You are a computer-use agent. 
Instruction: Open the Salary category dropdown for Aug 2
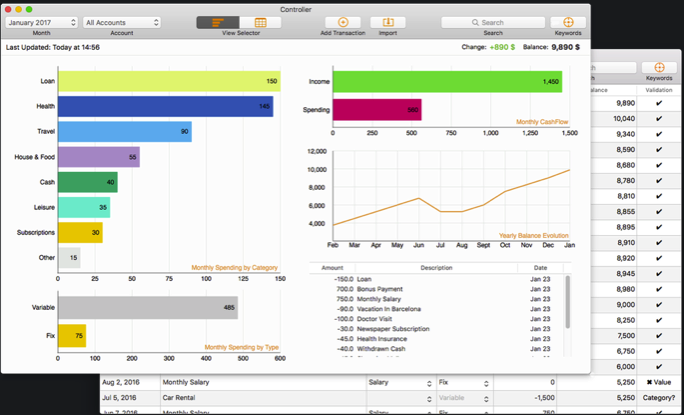tap(400, 383)
